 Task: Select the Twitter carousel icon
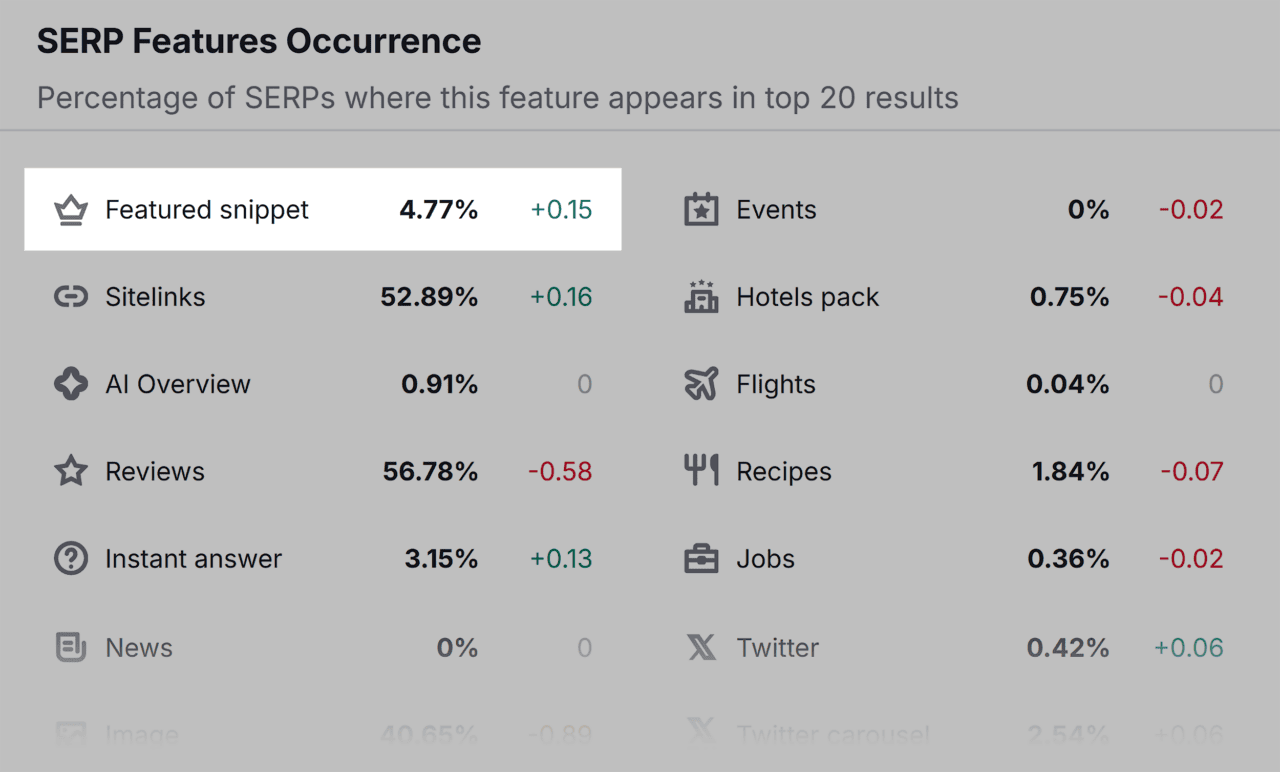[701, 735]
